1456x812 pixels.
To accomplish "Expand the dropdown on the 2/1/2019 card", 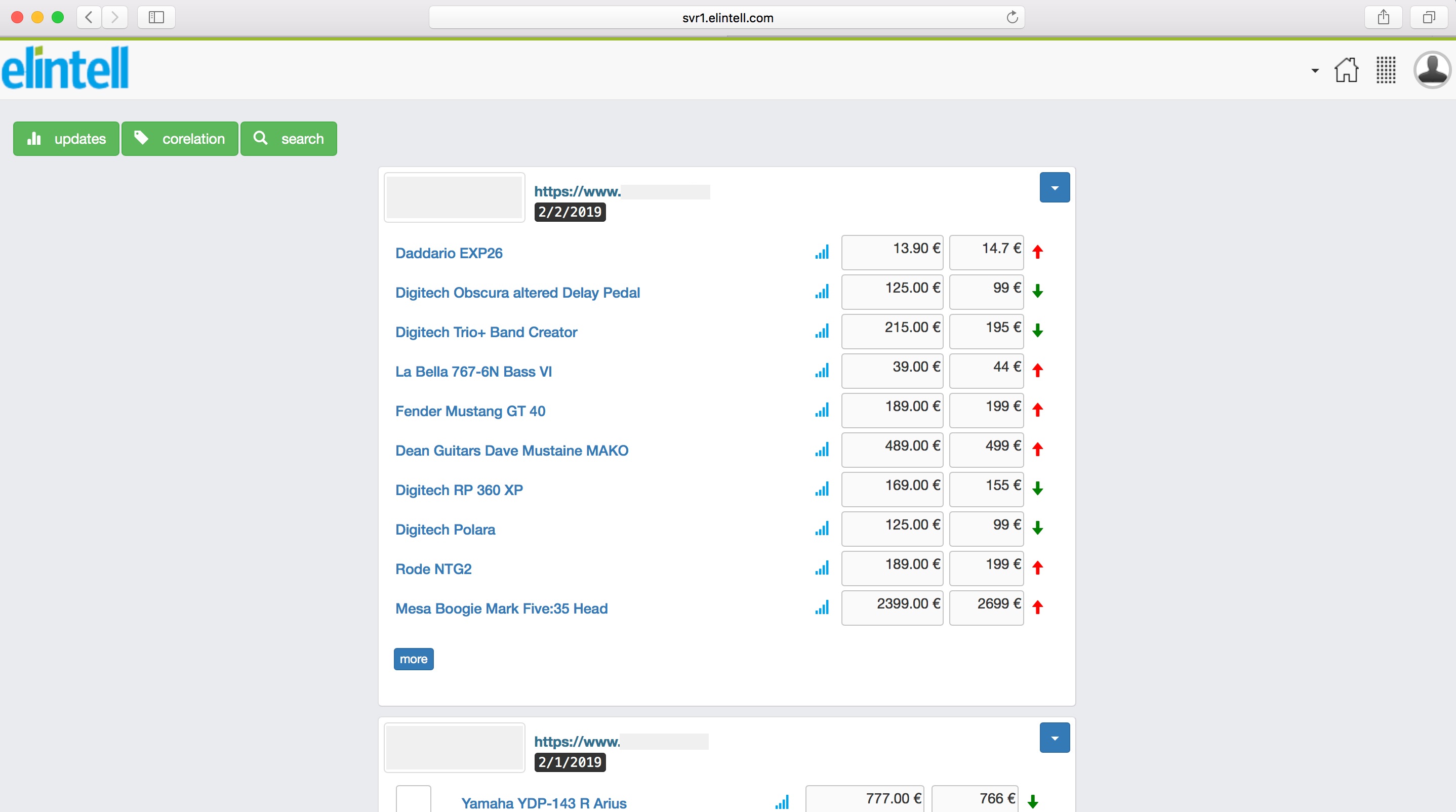I will pyautogui.click(x=1055, y=738).
